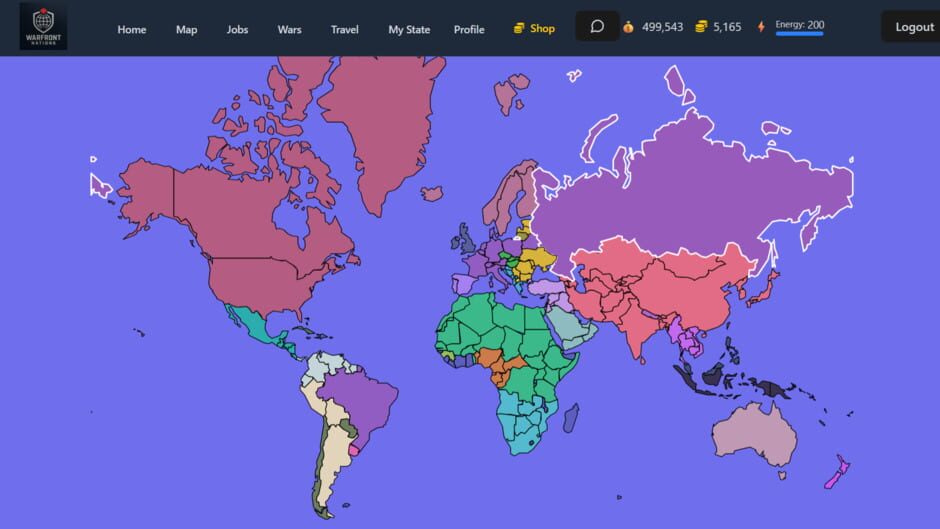Open the chat speech bubble icon

(x=597, y=27)
